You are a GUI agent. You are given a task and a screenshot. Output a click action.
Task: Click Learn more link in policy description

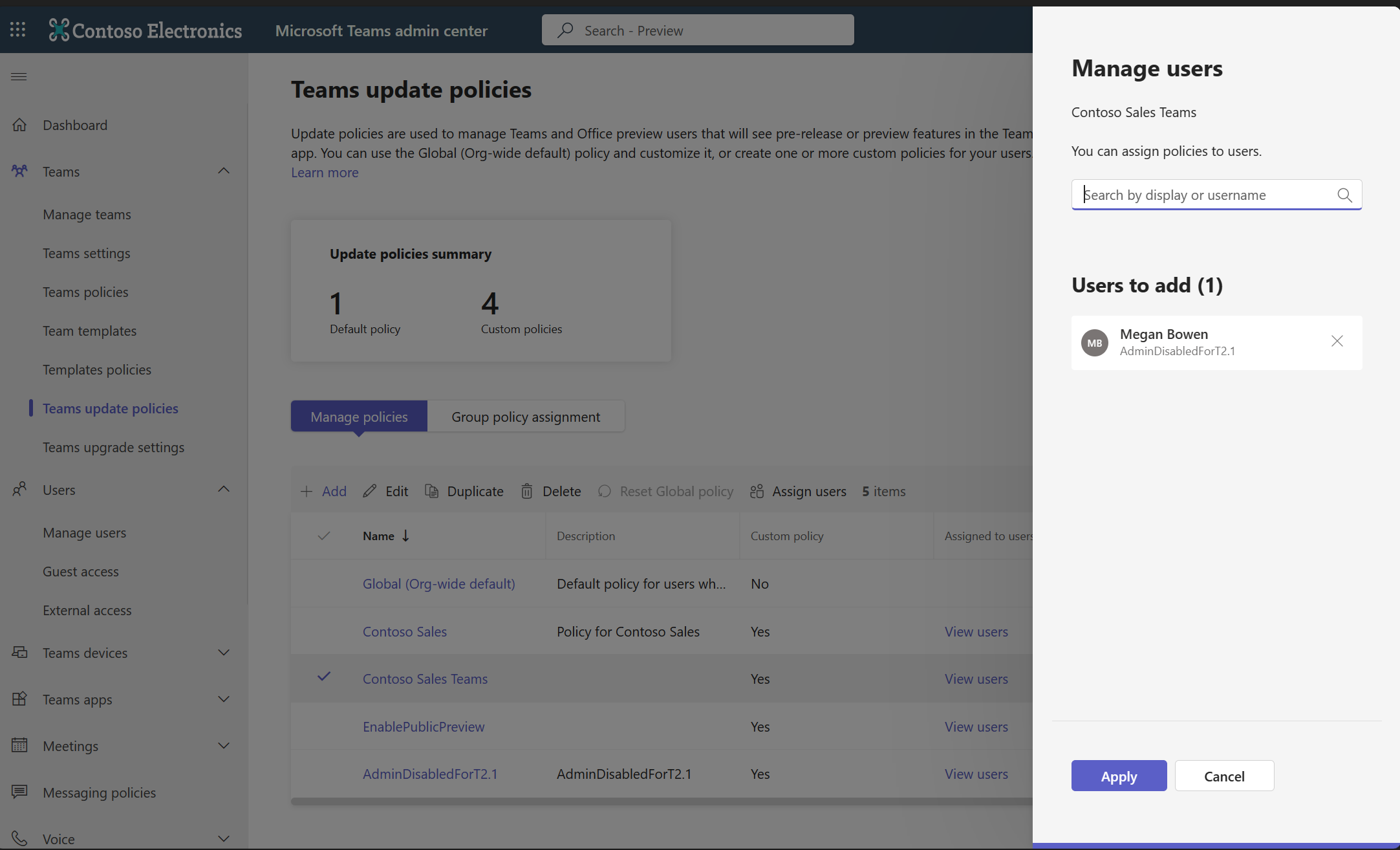click(x=323, y=171)
